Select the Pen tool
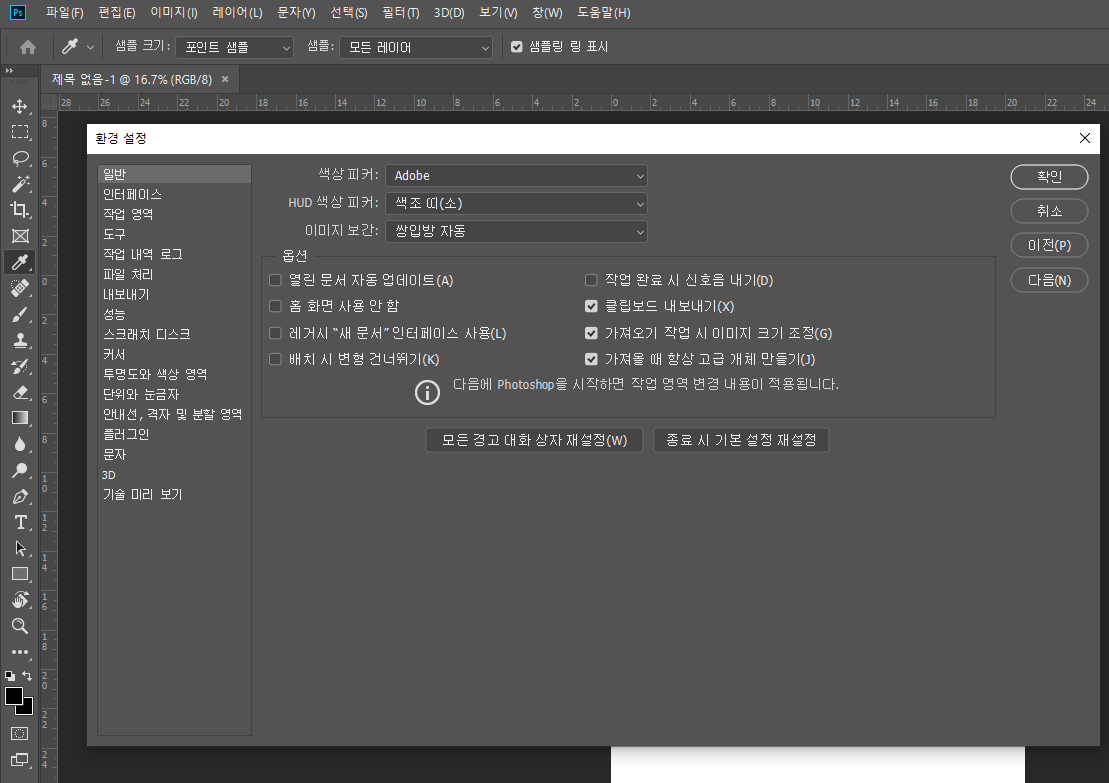Image resolution: width=1109 pixels, height=783 pixels. [20, 497]
